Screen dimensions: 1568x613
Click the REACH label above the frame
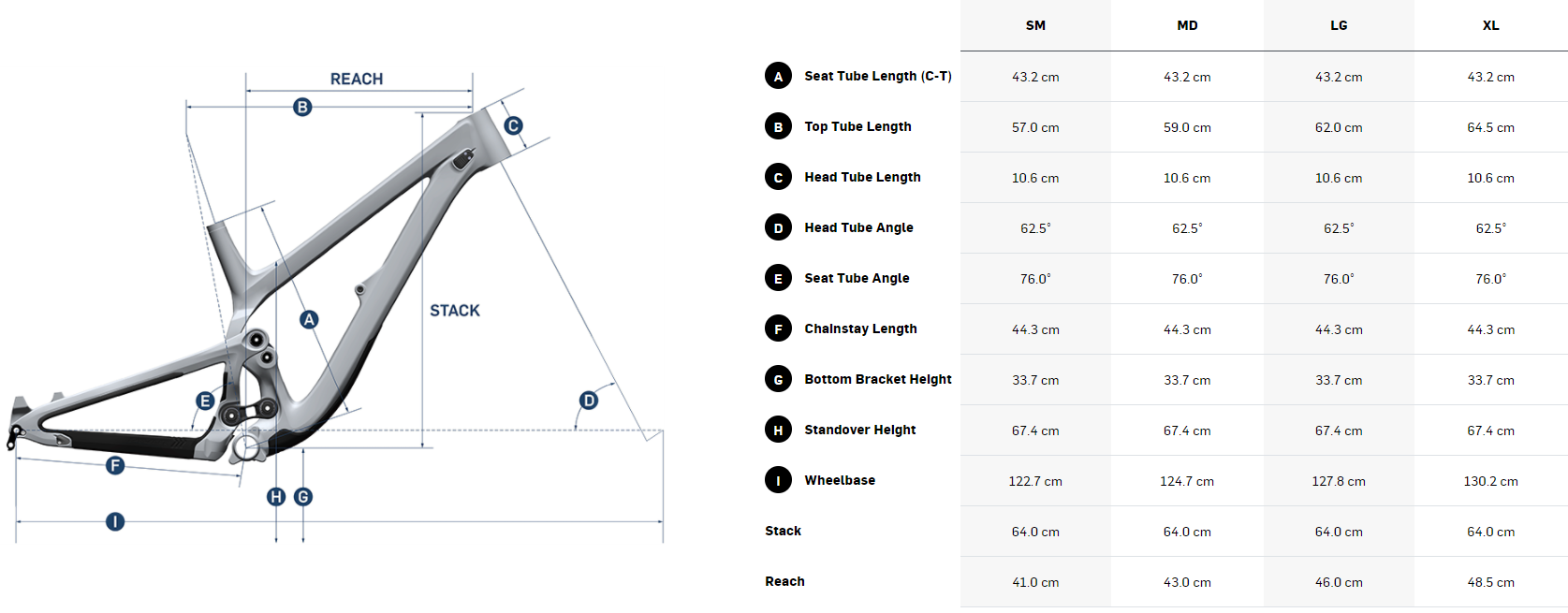pos(357,80)
